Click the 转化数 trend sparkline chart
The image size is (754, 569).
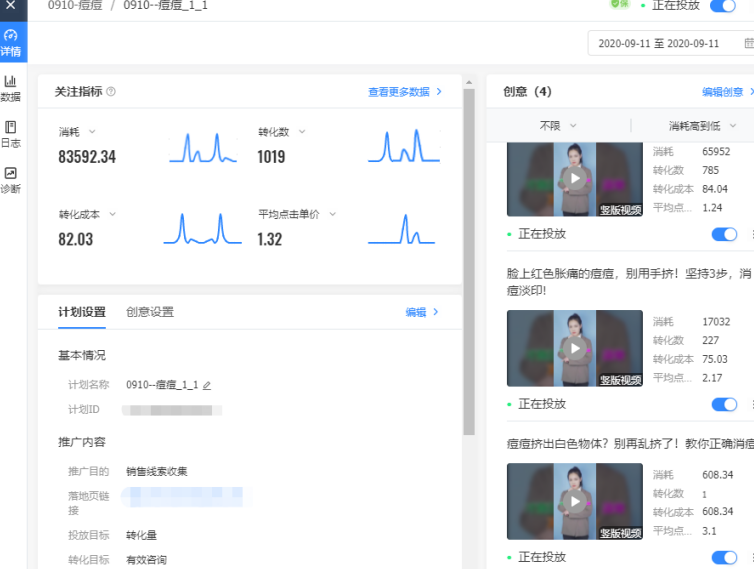point(404,146)
